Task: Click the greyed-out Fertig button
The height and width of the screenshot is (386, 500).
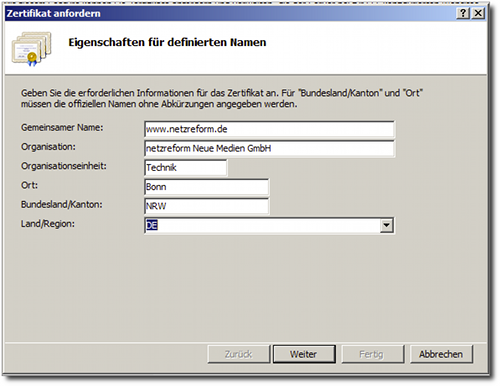Action: pos(372,354)
